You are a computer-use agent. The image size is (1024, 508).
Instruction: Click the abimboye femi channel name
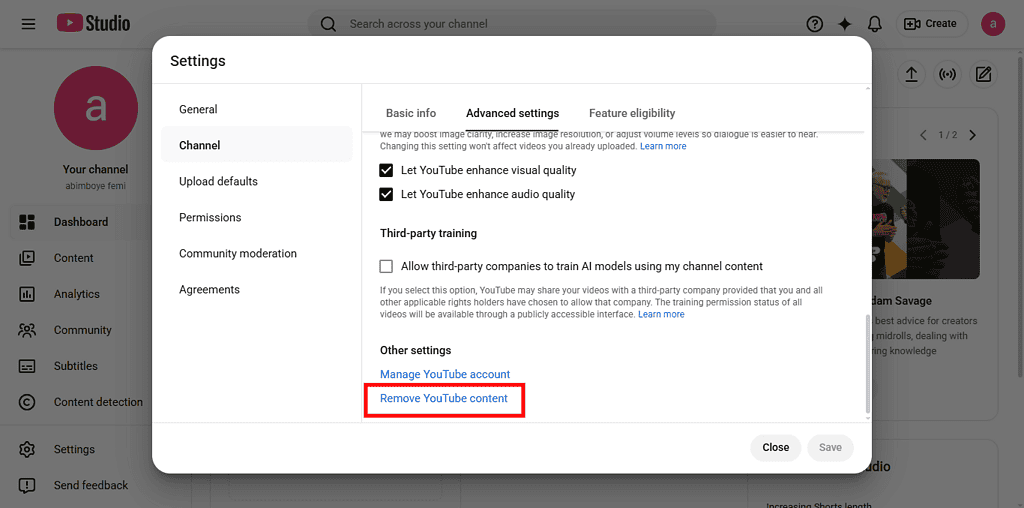(x=95, y=185)
